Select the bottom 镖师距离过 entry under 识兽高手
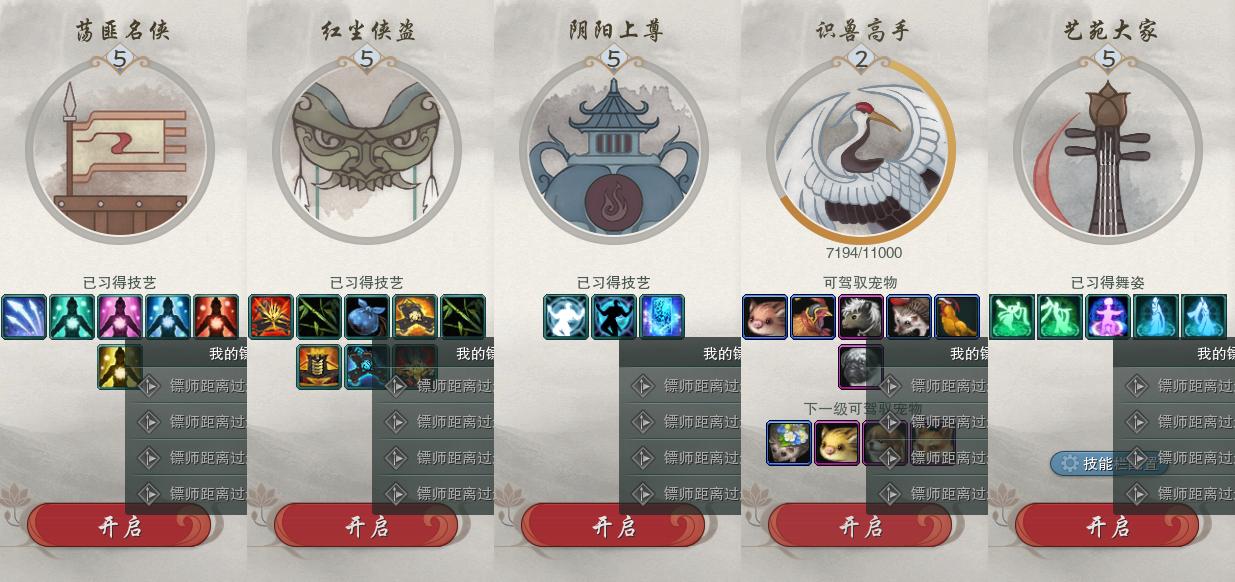This screenshot has height=582, width=1235. tap(927, 493)
